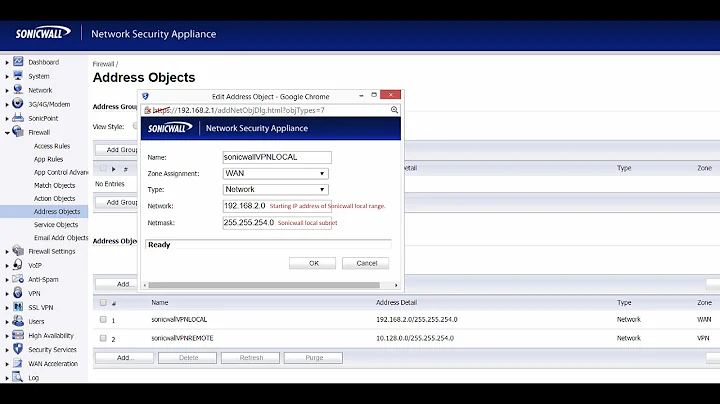Screen dimensions: 720x404
Task: Toggle select-all checkbox in Address Objects table header
Action: (x=103, y=303)
